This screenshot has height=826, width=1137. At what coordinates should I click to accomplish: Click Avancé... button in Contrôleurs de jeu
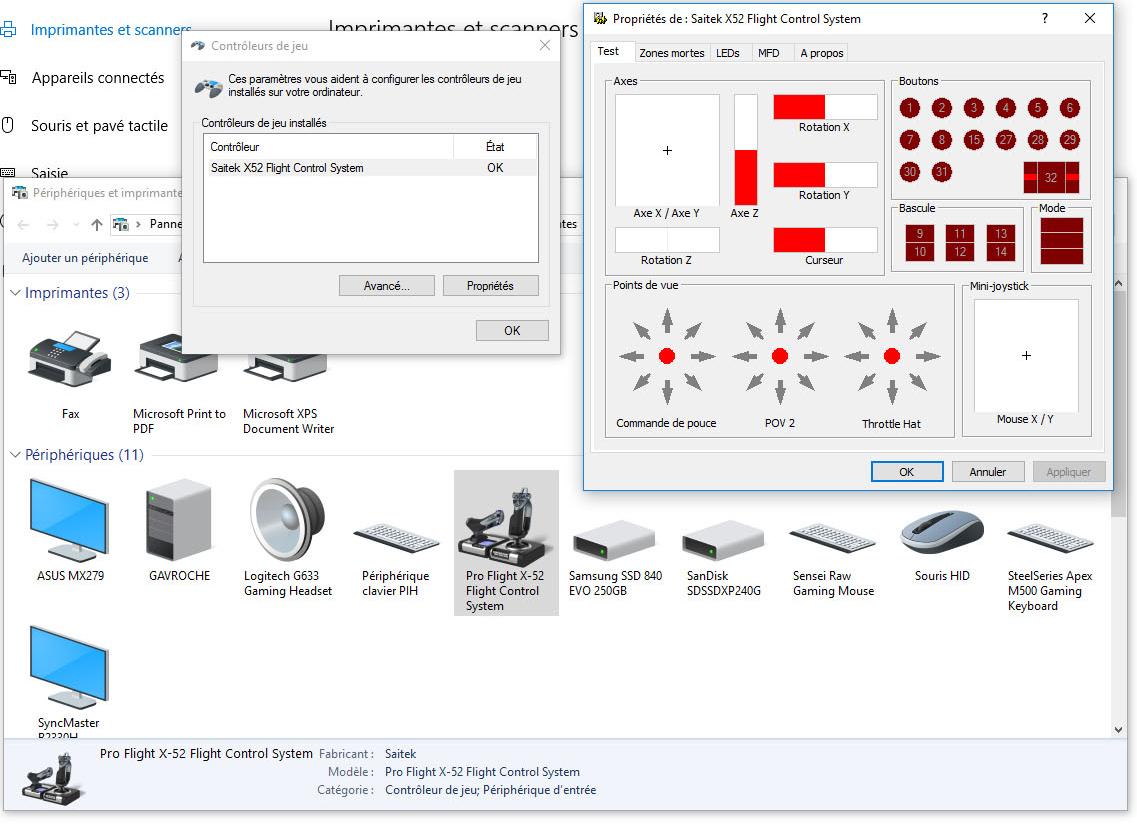[x=386, y=286]
